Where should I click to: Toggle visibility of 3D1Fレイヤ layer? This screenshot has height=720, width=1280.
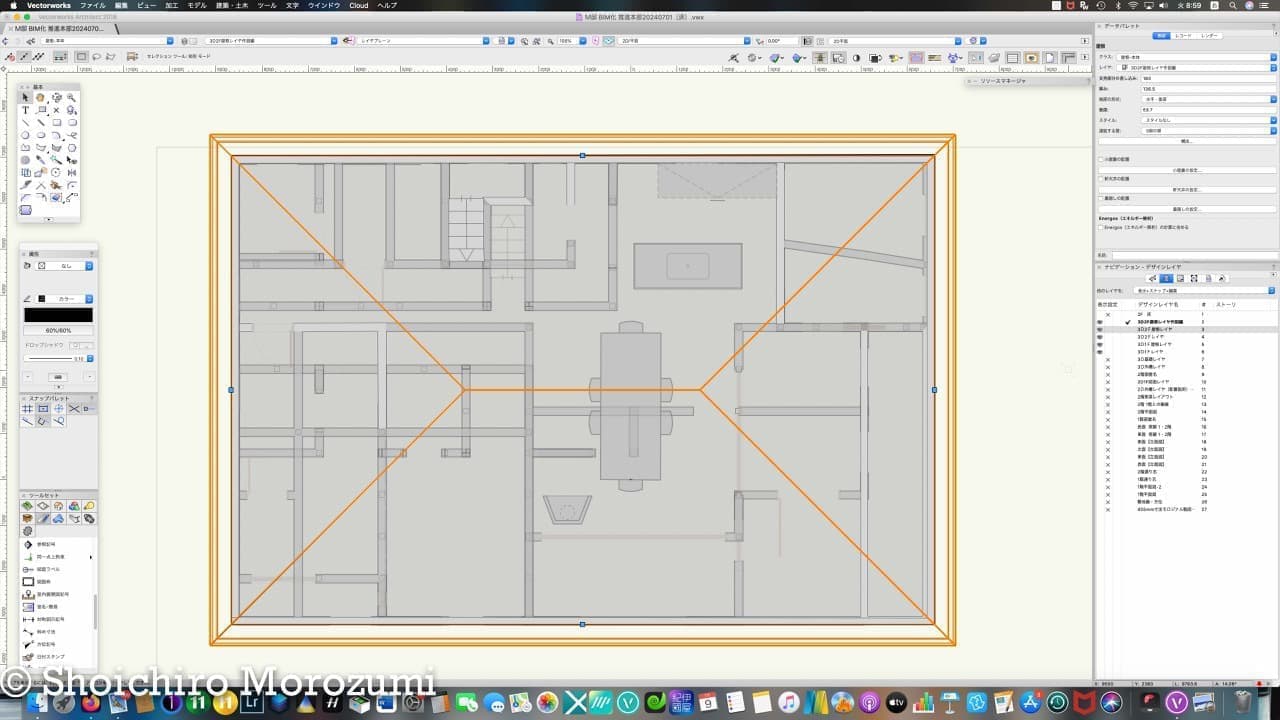[1100, 352]
